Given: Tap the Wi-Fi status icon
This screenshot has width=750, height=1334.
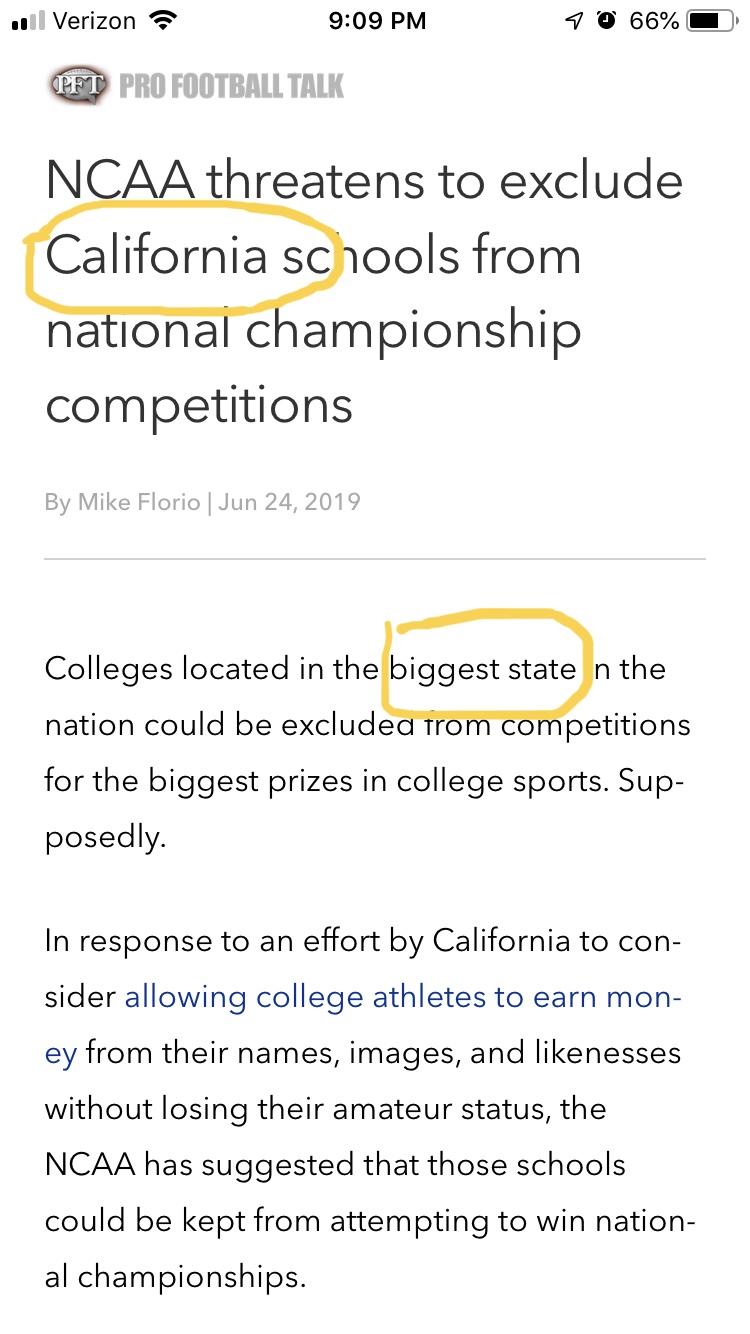Looking at the screenshot, I should (x=161, y=21).
